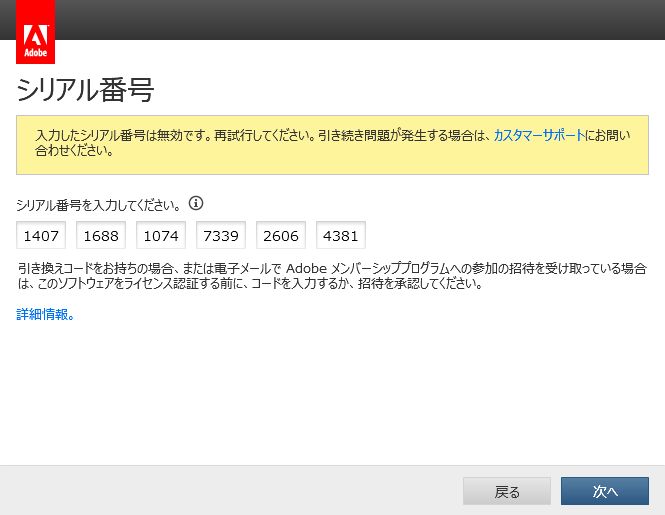Viewport: 665px width, 515px height.
Task: Open the serial number info icon
Action: pos(196,203)
